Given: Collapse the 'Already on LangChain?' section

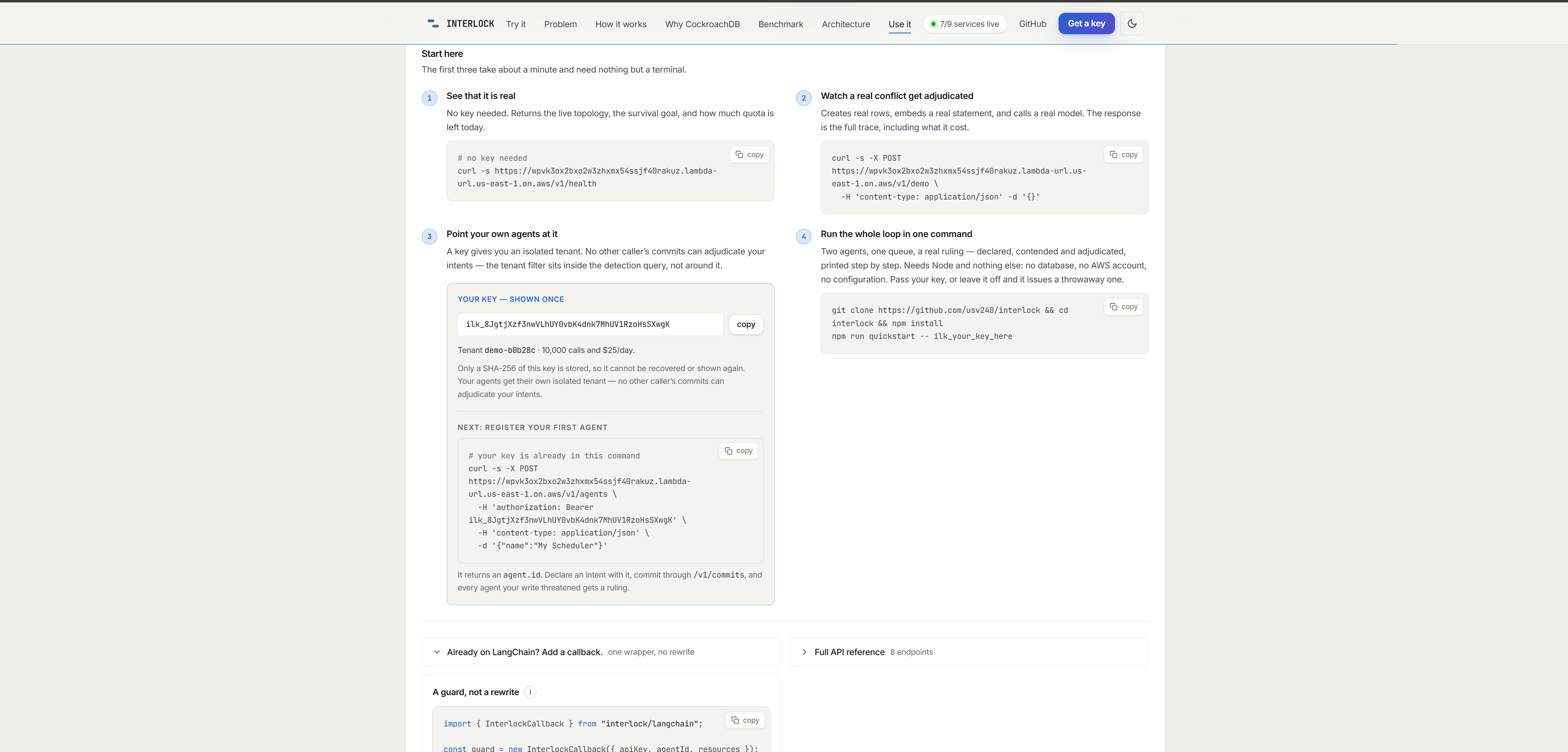Looking at the screenshot, I should pos(601,652).
